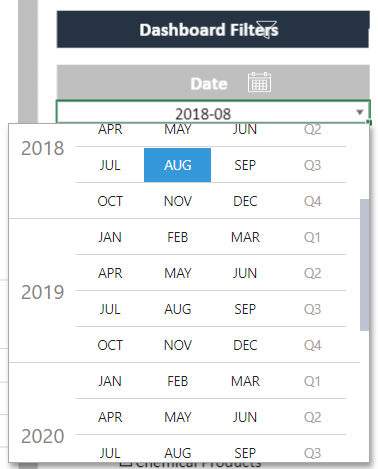Image resolution: width=378 pixels, height=469 pixels.
Task: Select MAY in the 2020 section
Action: (x=177, y=417)
